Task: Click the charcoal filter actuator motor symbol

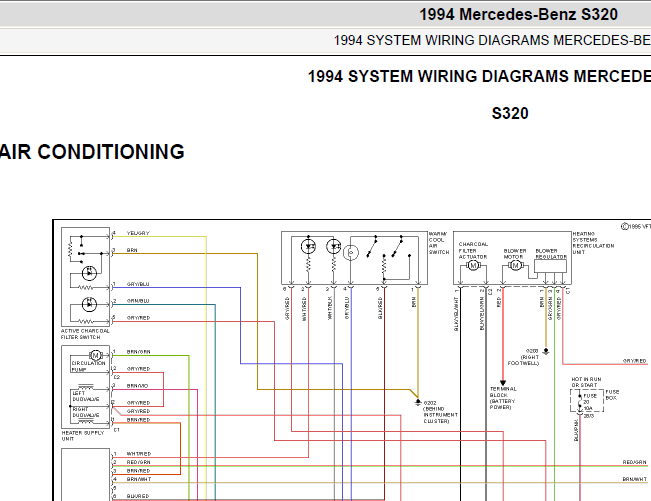Action: (473, 265)
